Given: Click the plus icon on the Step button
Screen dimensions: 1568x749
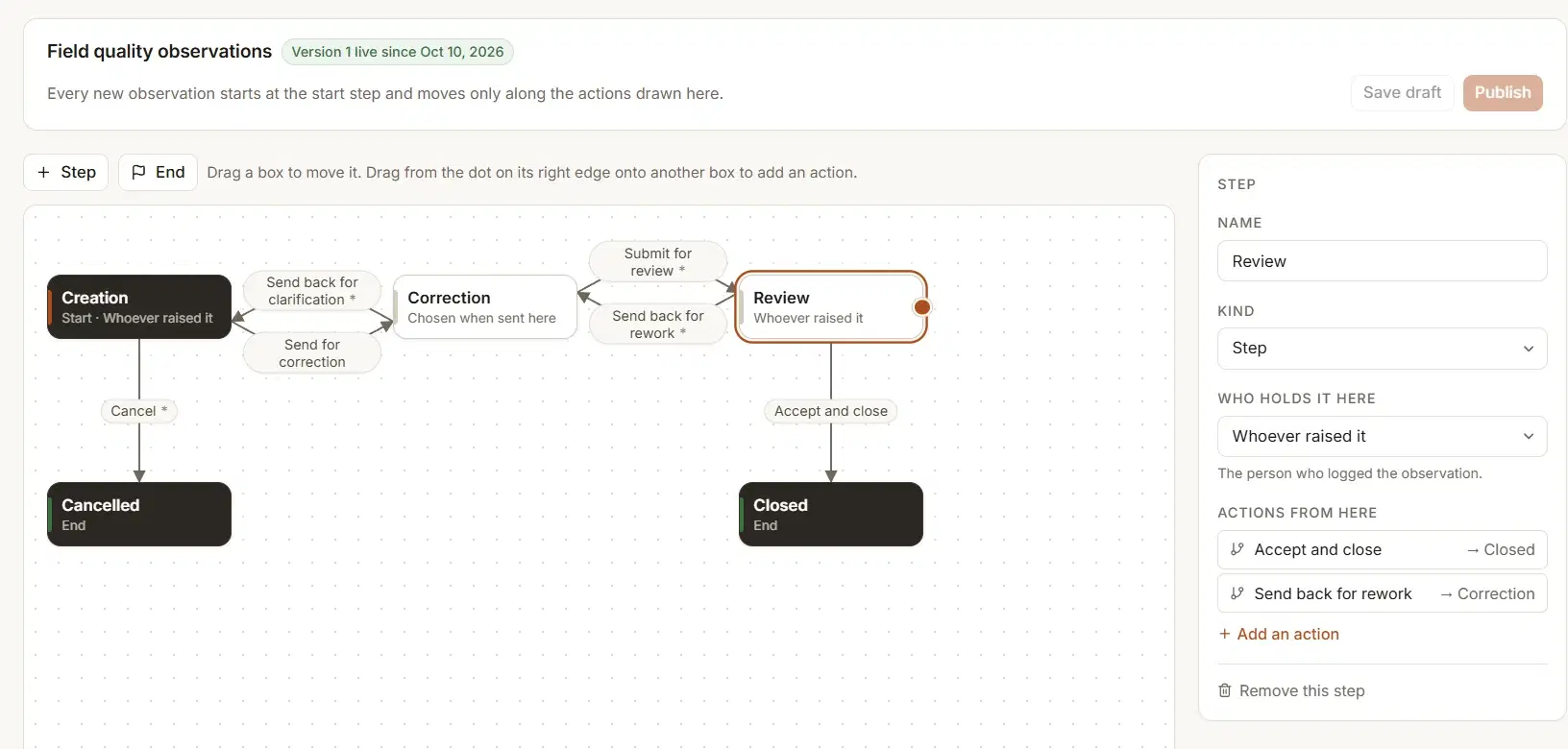Looking at the screenshot, I should (43, 173).
